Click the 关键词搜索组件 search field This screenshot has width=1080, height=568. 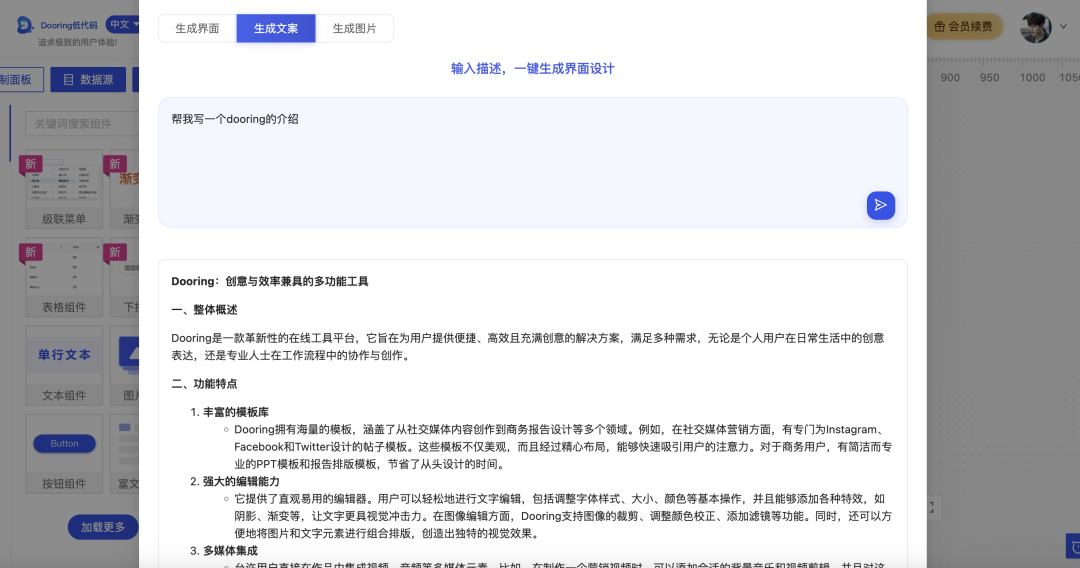tap(83, 124)
